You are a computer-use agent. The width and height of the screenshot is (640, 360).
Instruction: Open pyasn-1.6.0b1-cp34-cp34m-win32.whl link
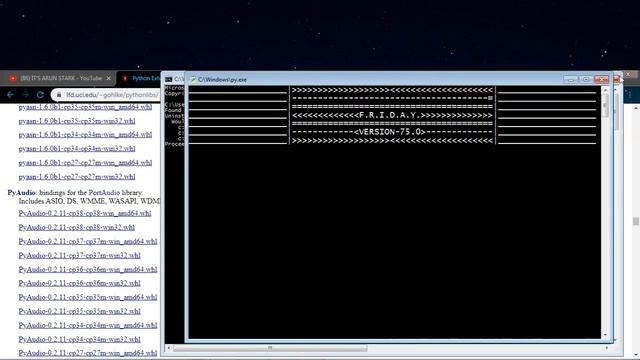[x=77, y=149]
